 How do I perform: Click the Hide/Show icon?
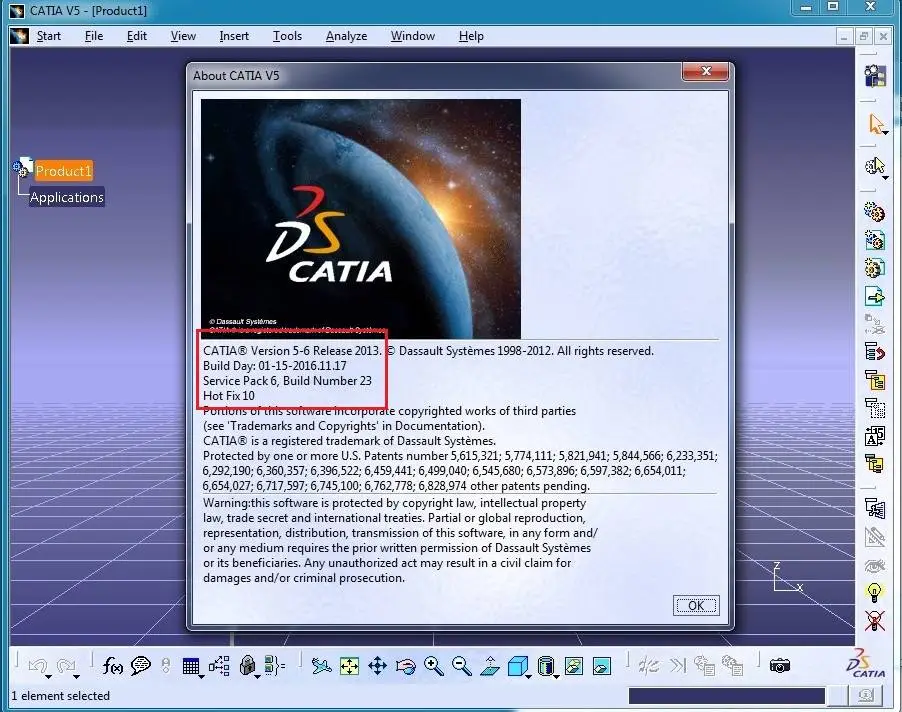click(574, 666)
